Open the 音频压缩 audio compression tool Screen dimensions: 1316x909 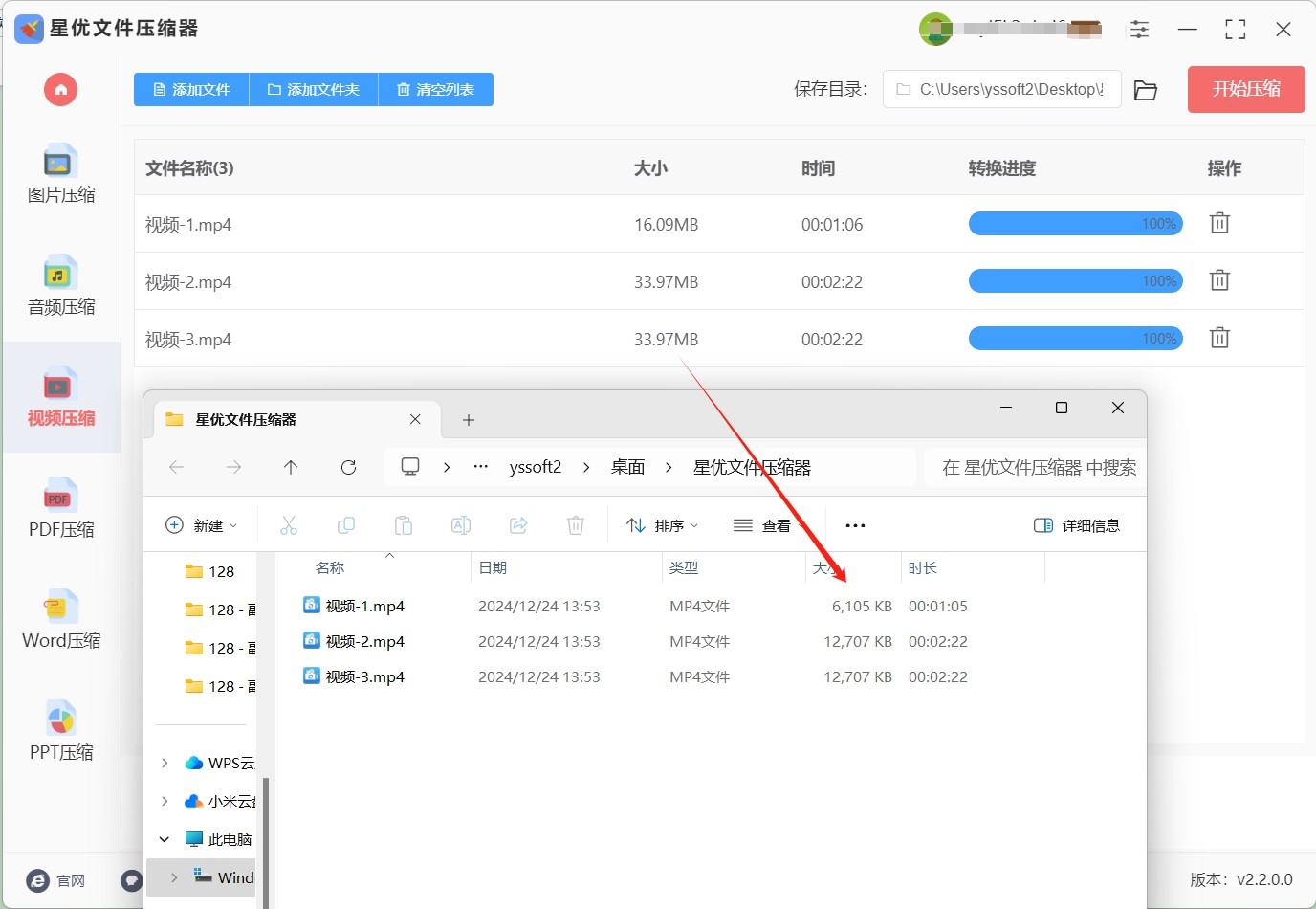pyautogui.click(x=61, y=286)
